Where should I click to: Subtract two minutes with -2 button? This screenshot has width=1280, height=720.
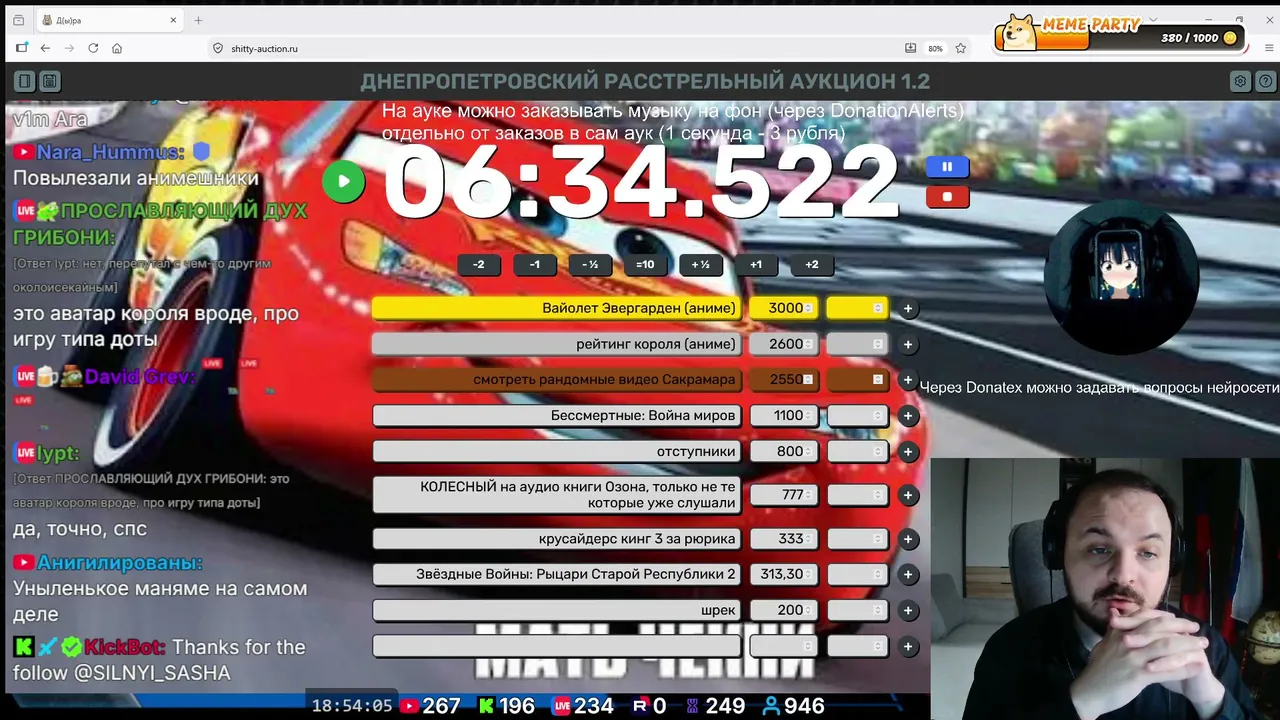point(479,265)
